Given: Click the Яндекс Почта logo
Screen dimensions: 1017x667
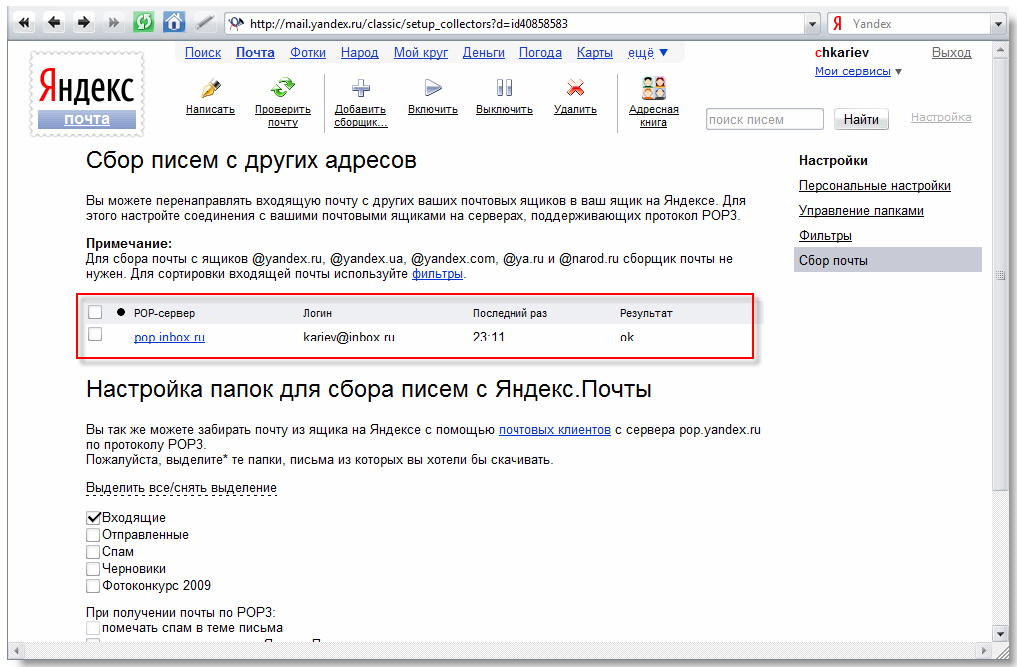Looking at the screenshot, I should [87, 95].
